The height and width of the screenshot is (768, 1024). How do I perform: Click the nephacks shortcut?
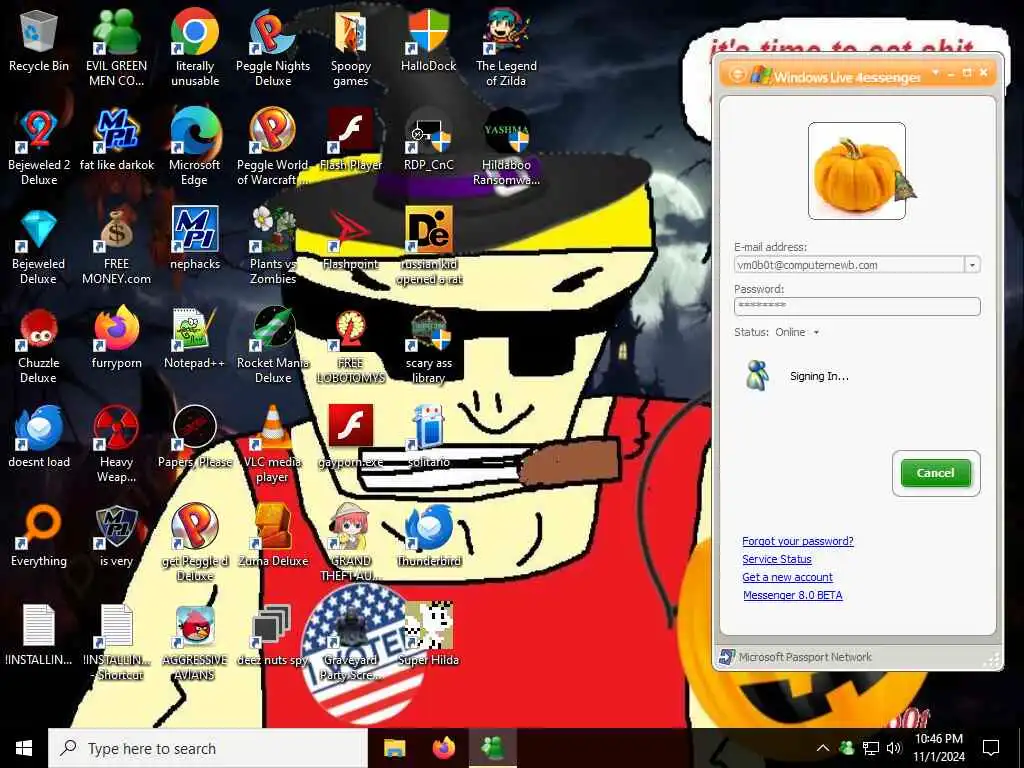coord(195,230)
